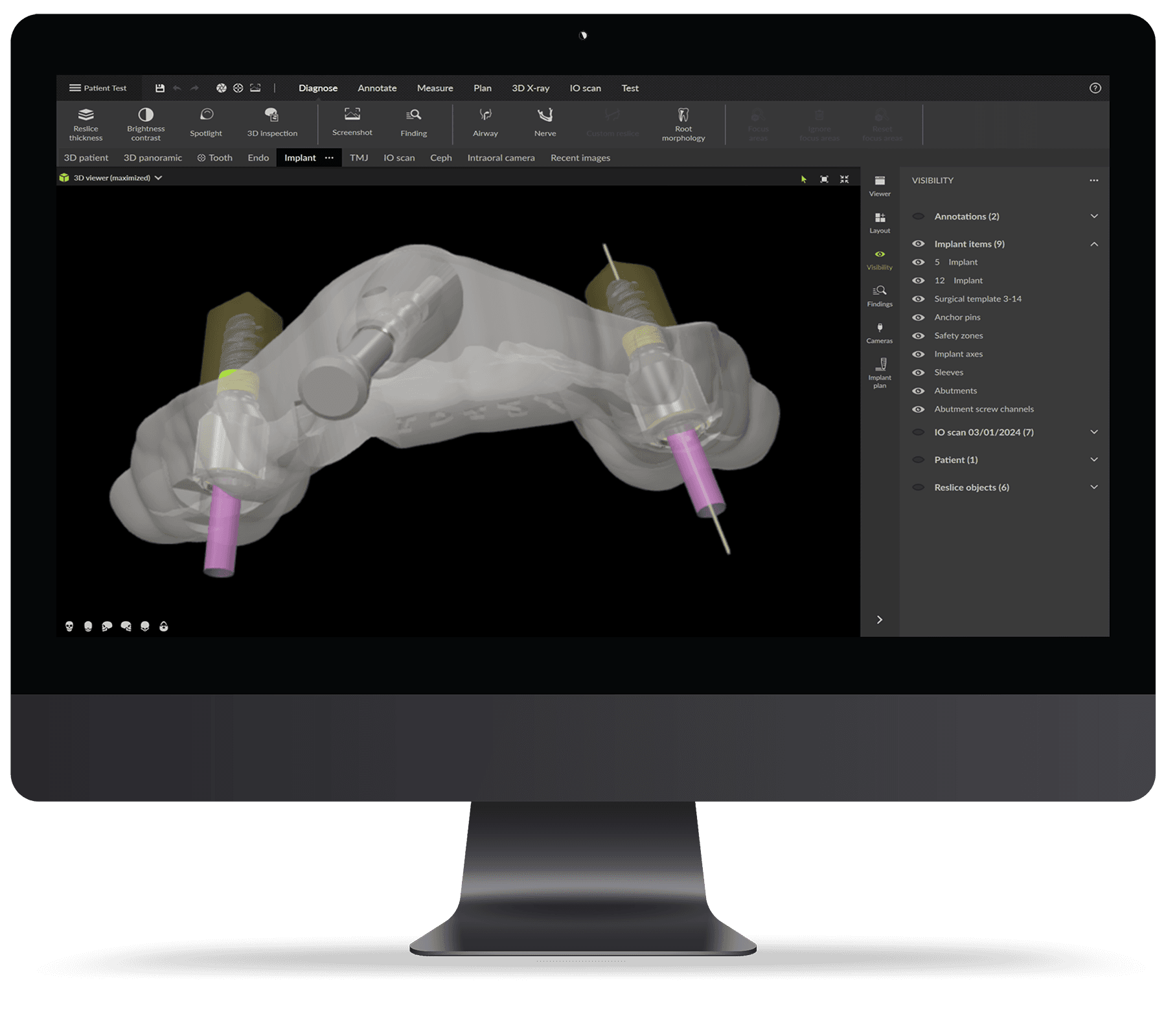Adjust Brightness contrast tool
Image resolution: width=1166 pixels, height=1036 pixels.
tap(146, 124)
